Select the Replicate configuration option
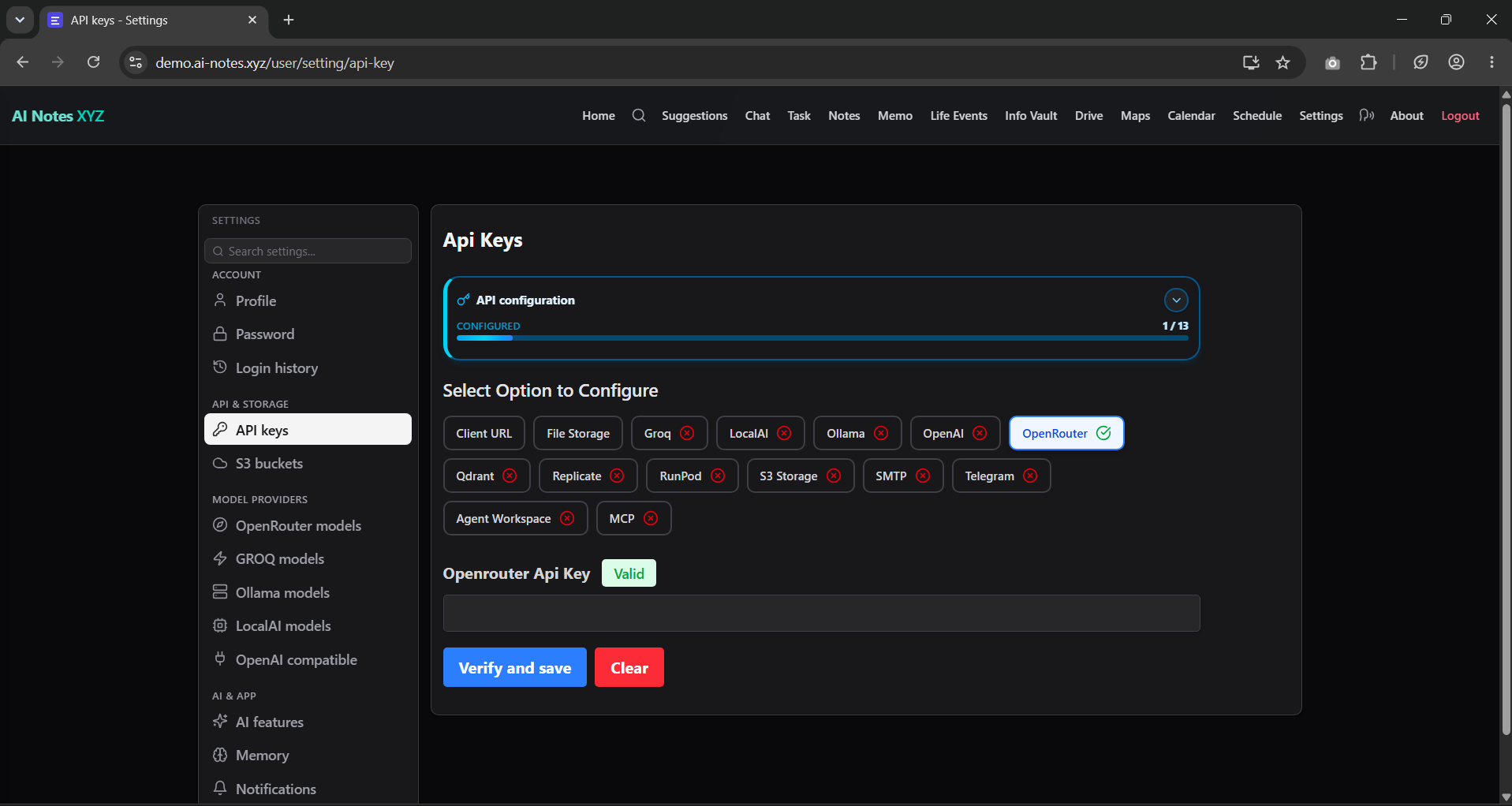 pyautogui.click(x=588, y=476)
